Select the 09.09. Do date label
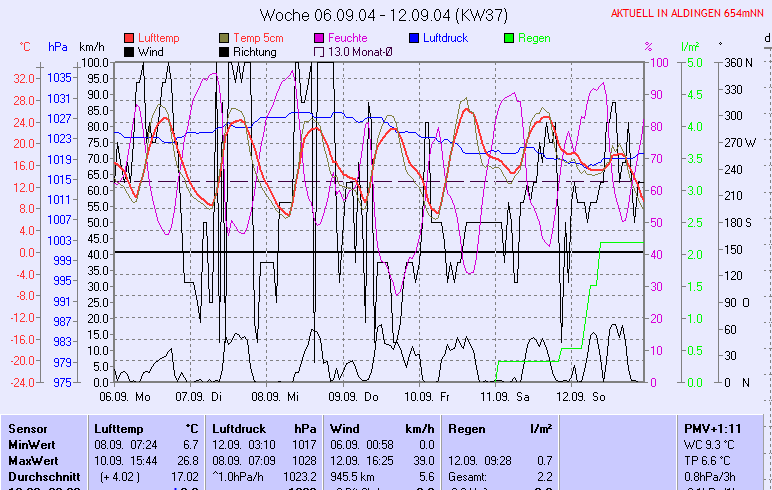 (355, 396)
